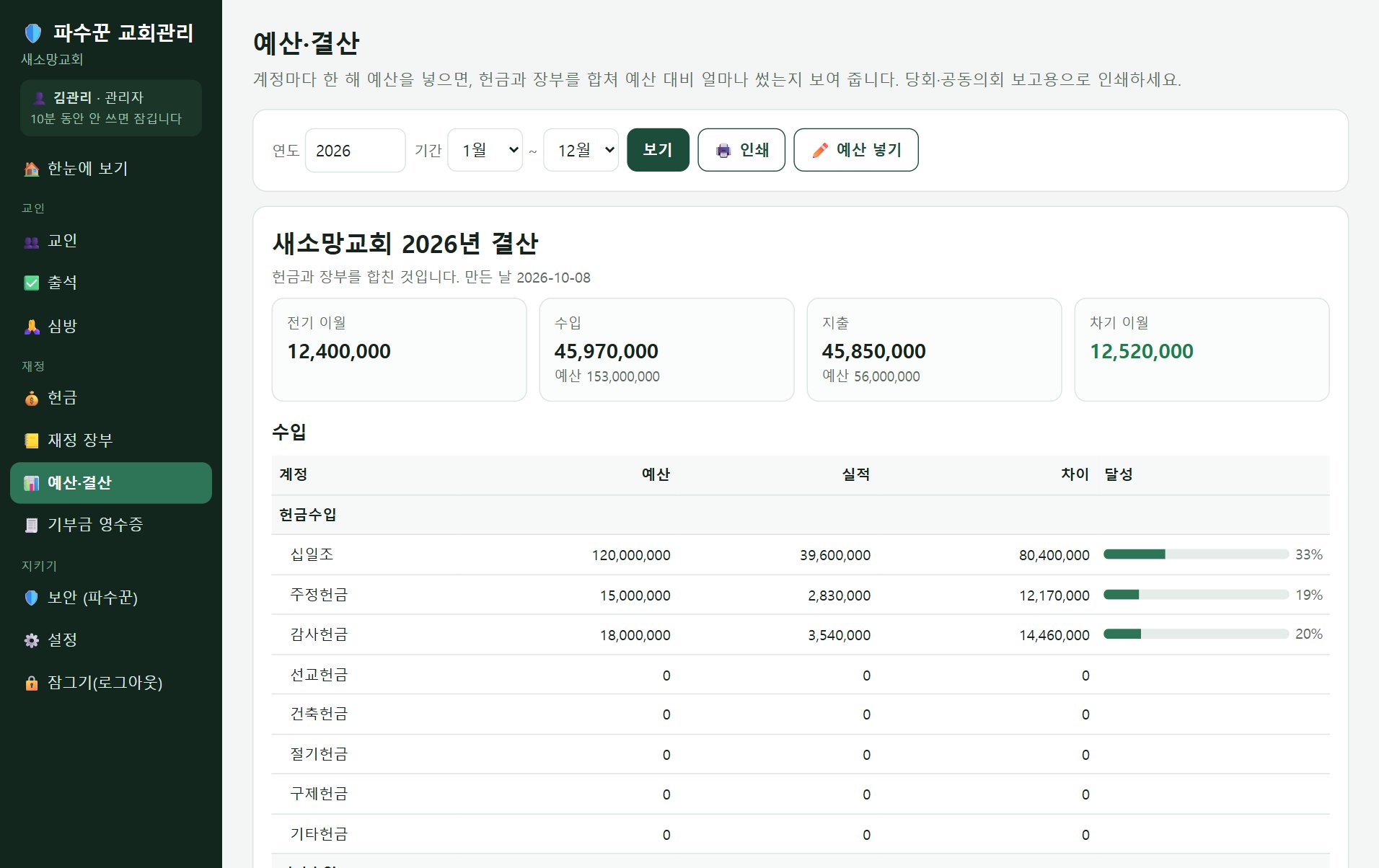Click the 수입 card total 45,970,000
Image resolution: width=1379 pixels, height=868 pixels.
click(606, 352)
